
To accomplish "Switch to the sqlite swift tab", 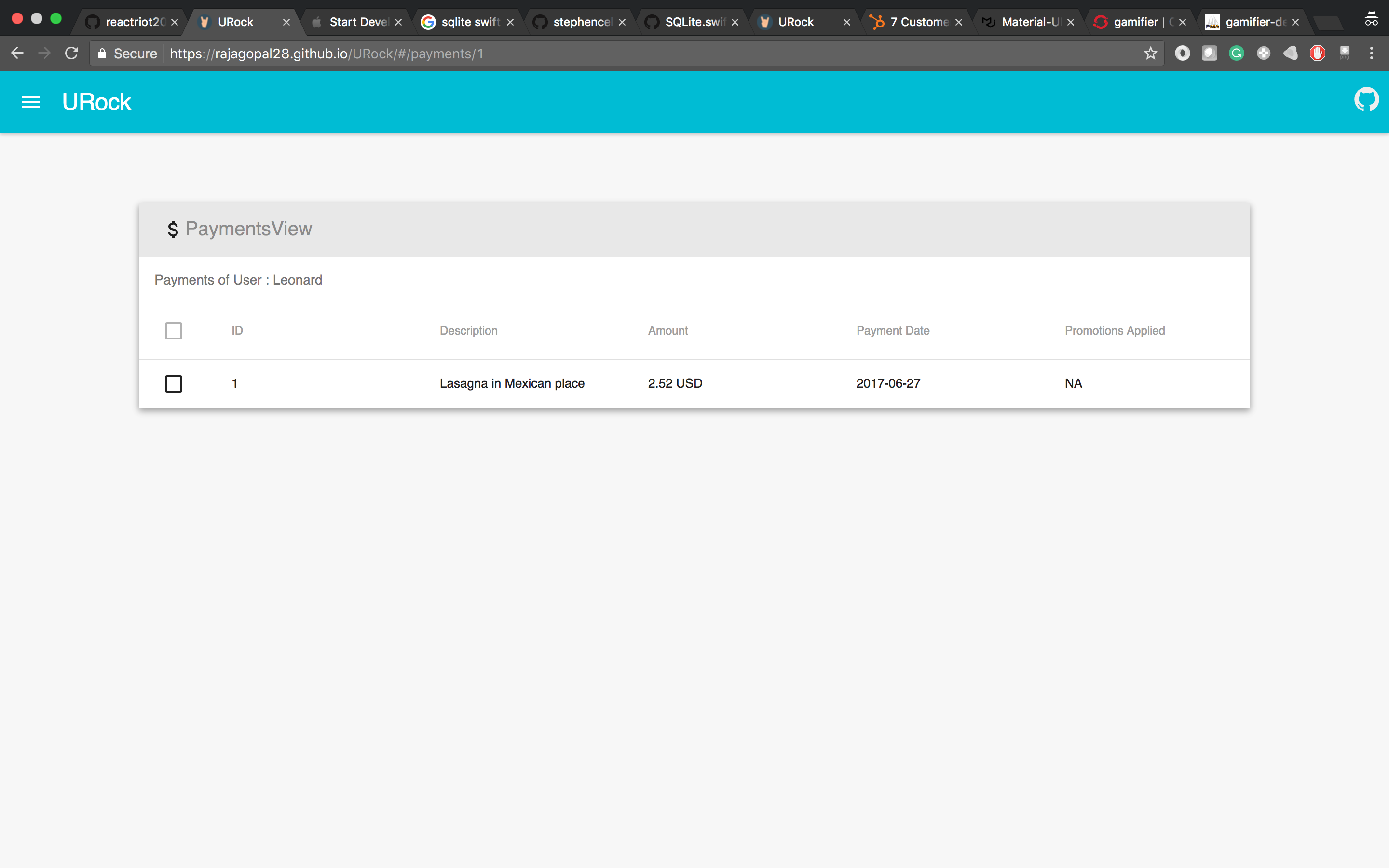I will [x=469, y=22].
